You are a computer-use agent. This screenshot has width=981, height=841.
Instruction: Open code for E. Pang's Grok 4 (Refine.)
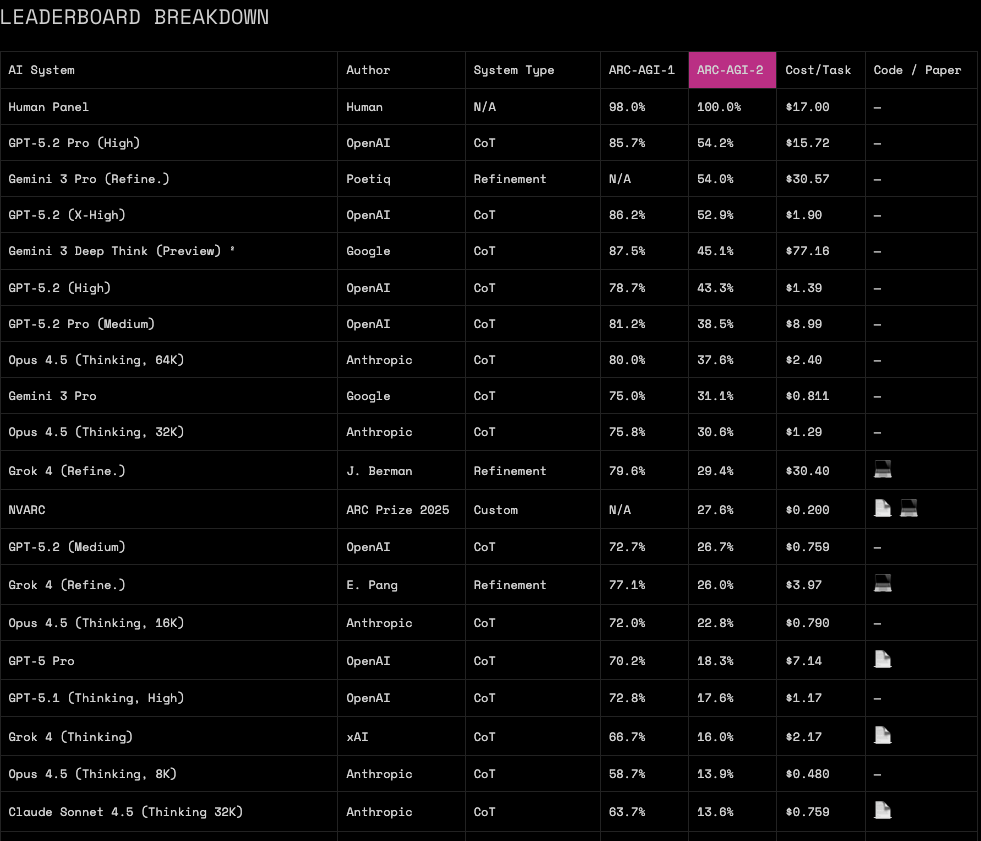tap(882, 583)
